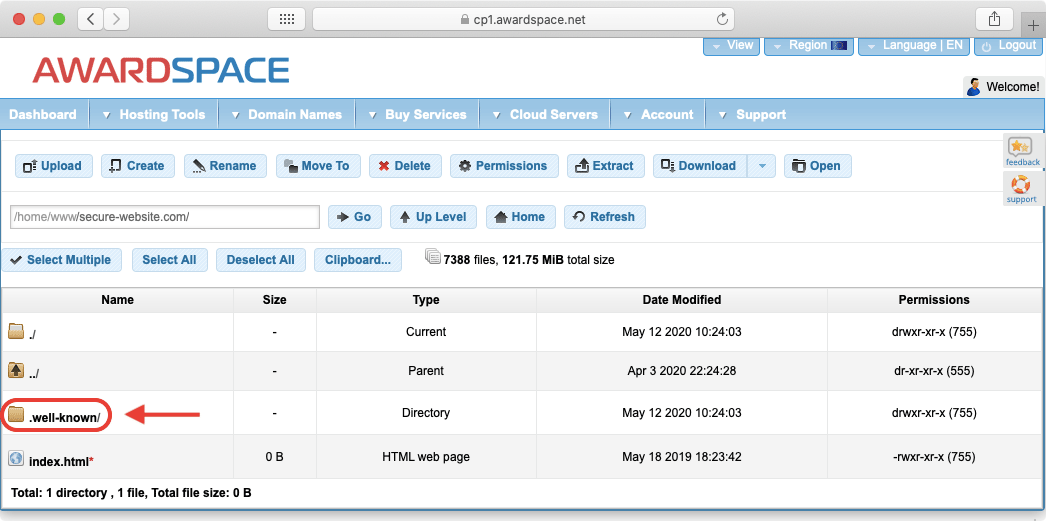Click the Upload file button
The width and height of the screenshot is (1046, 521).
point(54,166)
